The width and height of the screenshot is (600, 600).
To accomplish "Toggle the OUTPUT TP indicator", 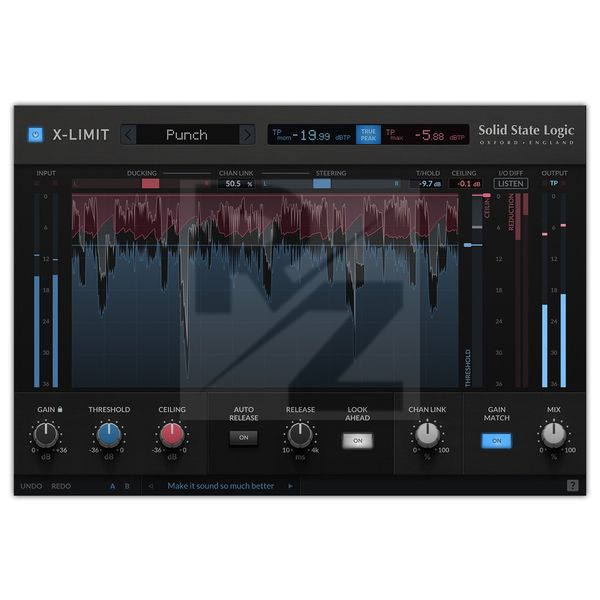I will 554,183.
